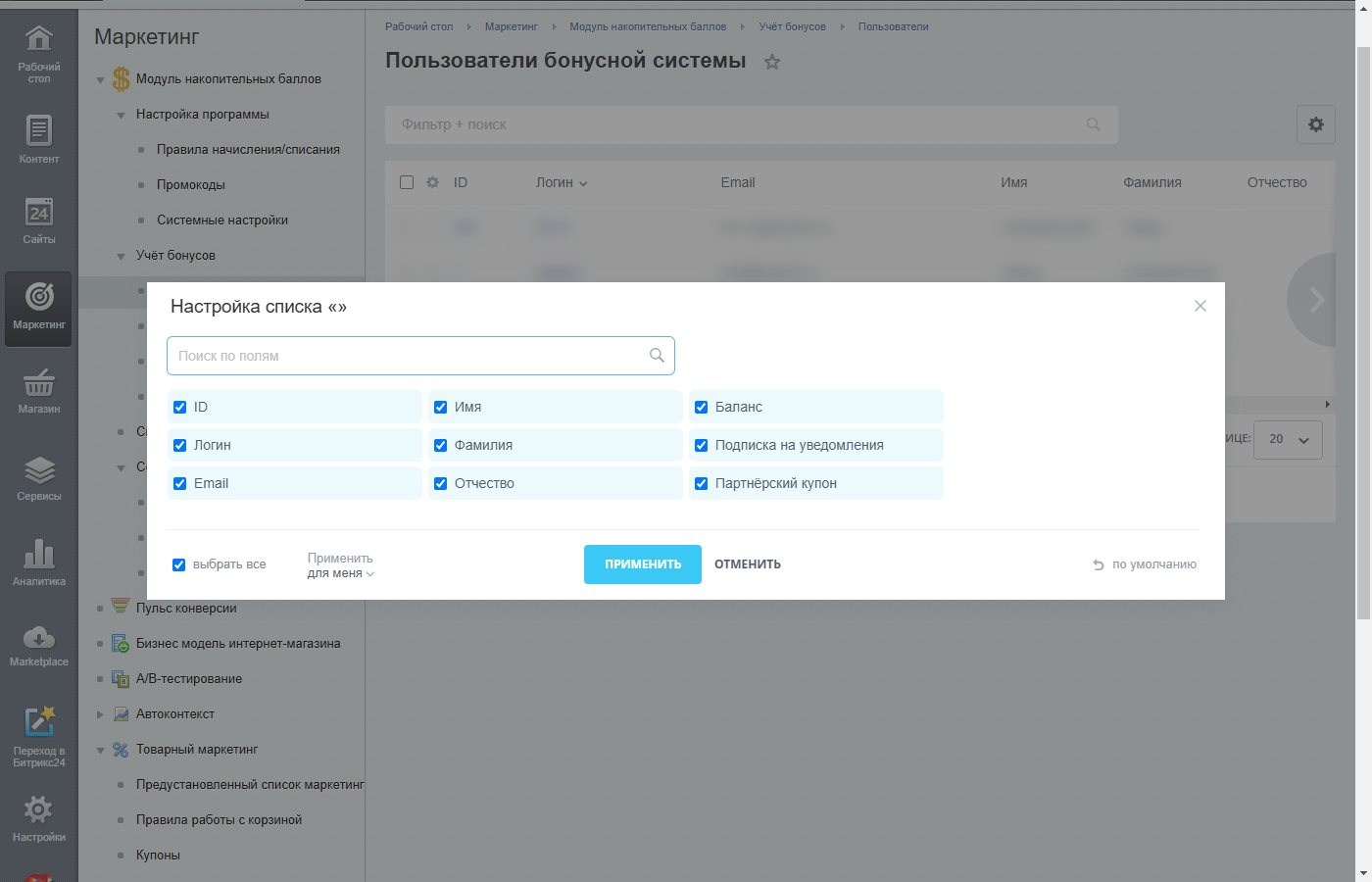
Task: Open the Промокоды menu item
Action: [x=191, y=185]
